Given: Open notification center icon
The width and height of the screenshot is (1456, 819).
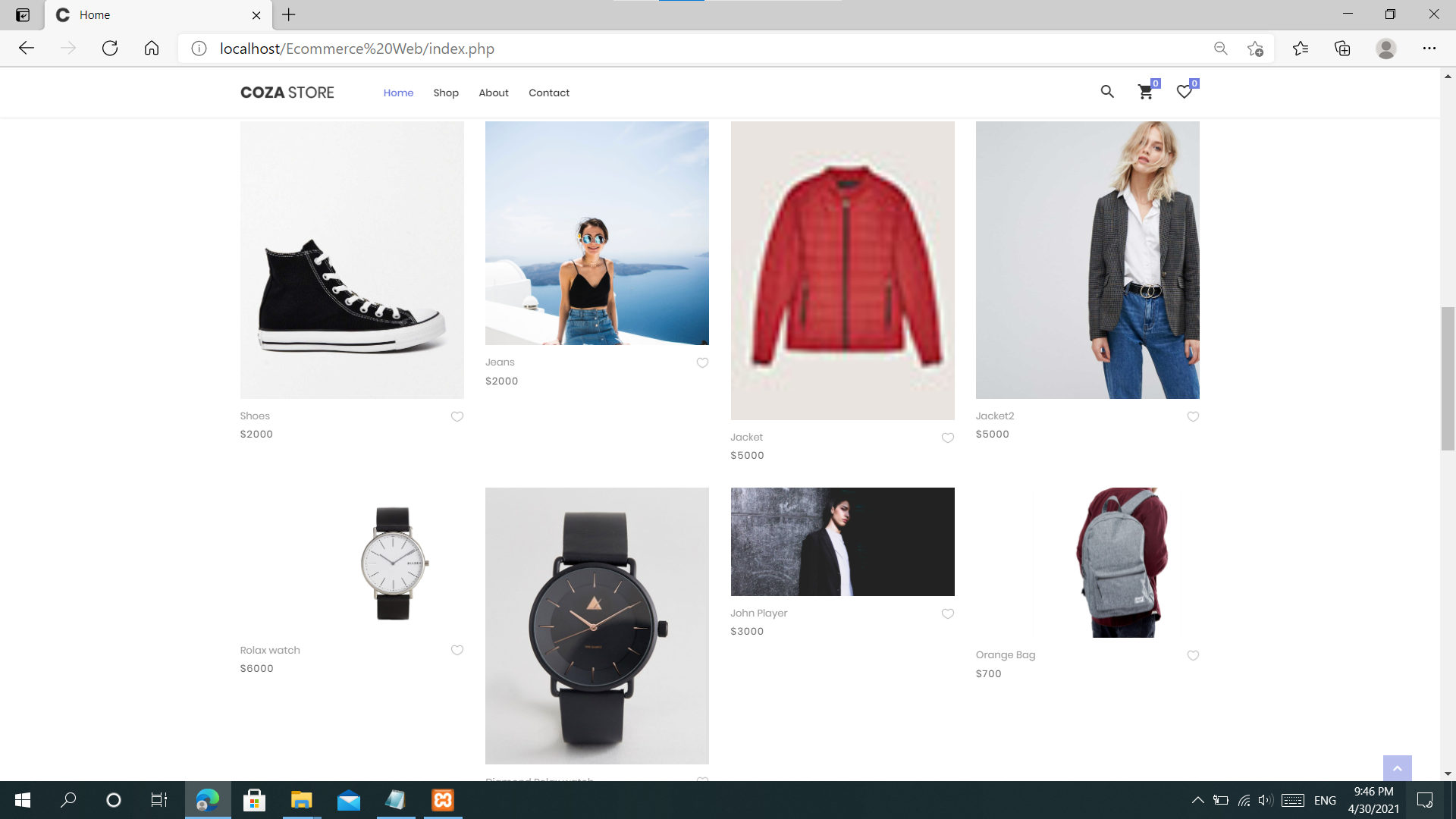Looking at the screenshot, I should 1425,800.
